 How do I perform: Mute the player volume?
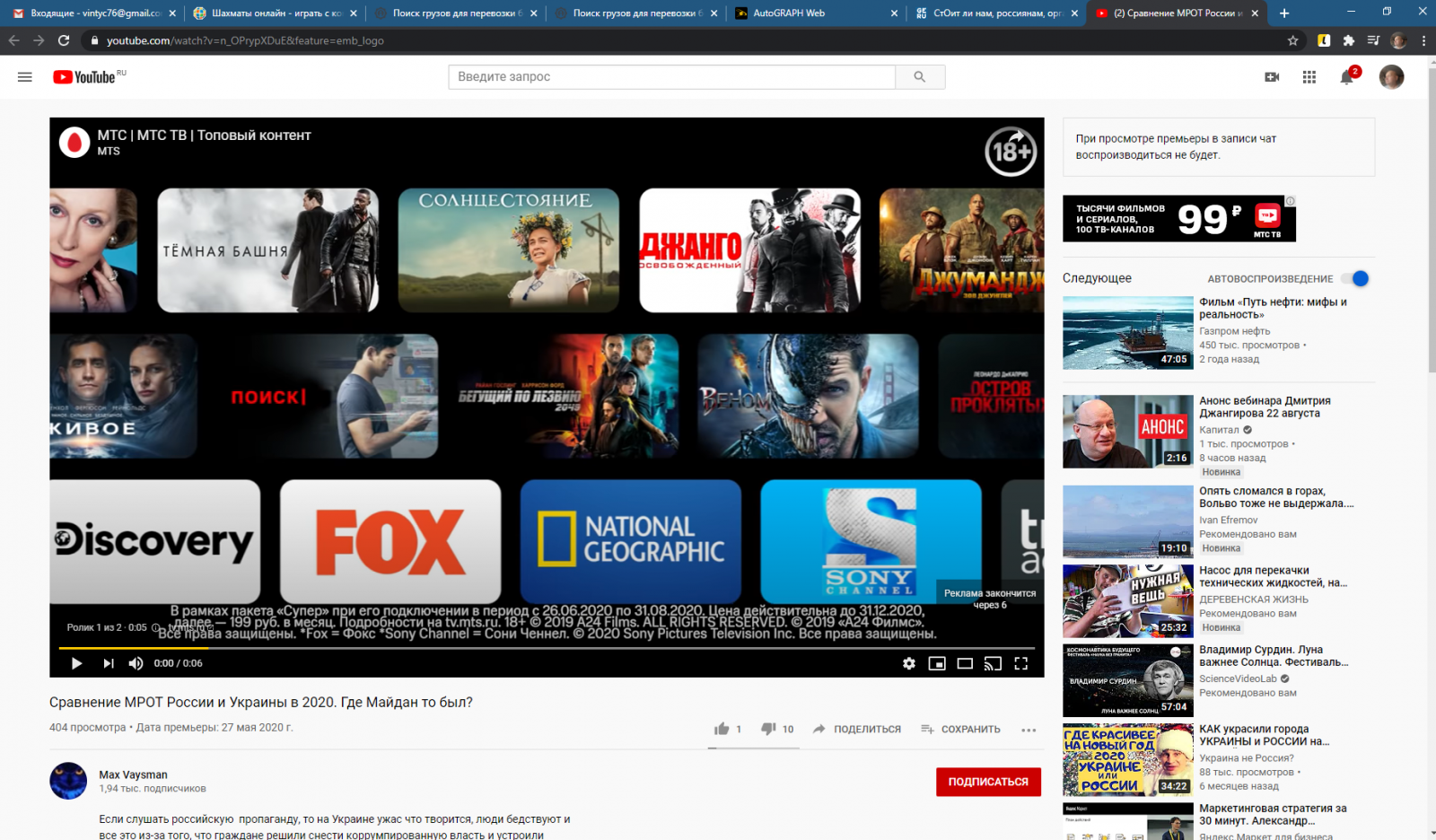[136, 663]
